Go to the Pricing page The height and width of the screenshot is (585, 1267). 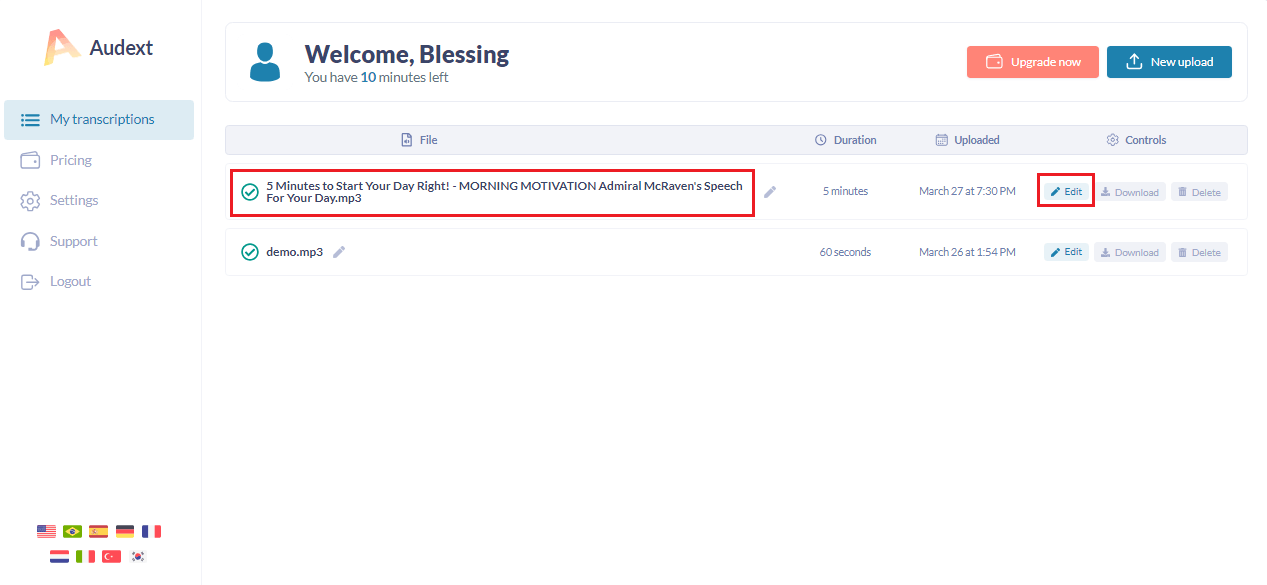point(70,160)
